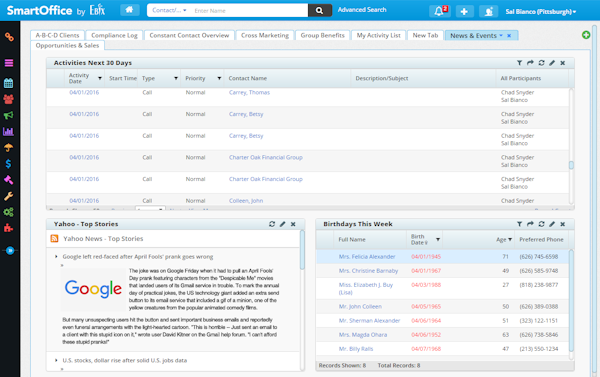Open Mrs. Felicia Alexander's record

[367, 256]
